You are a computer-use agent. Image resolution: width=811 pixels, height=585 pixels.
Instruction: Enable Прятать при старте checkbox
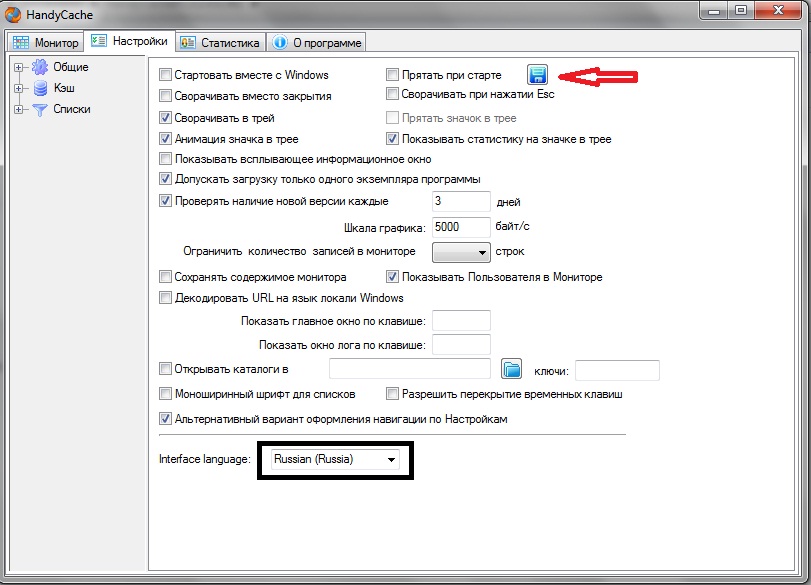point(392,75)
